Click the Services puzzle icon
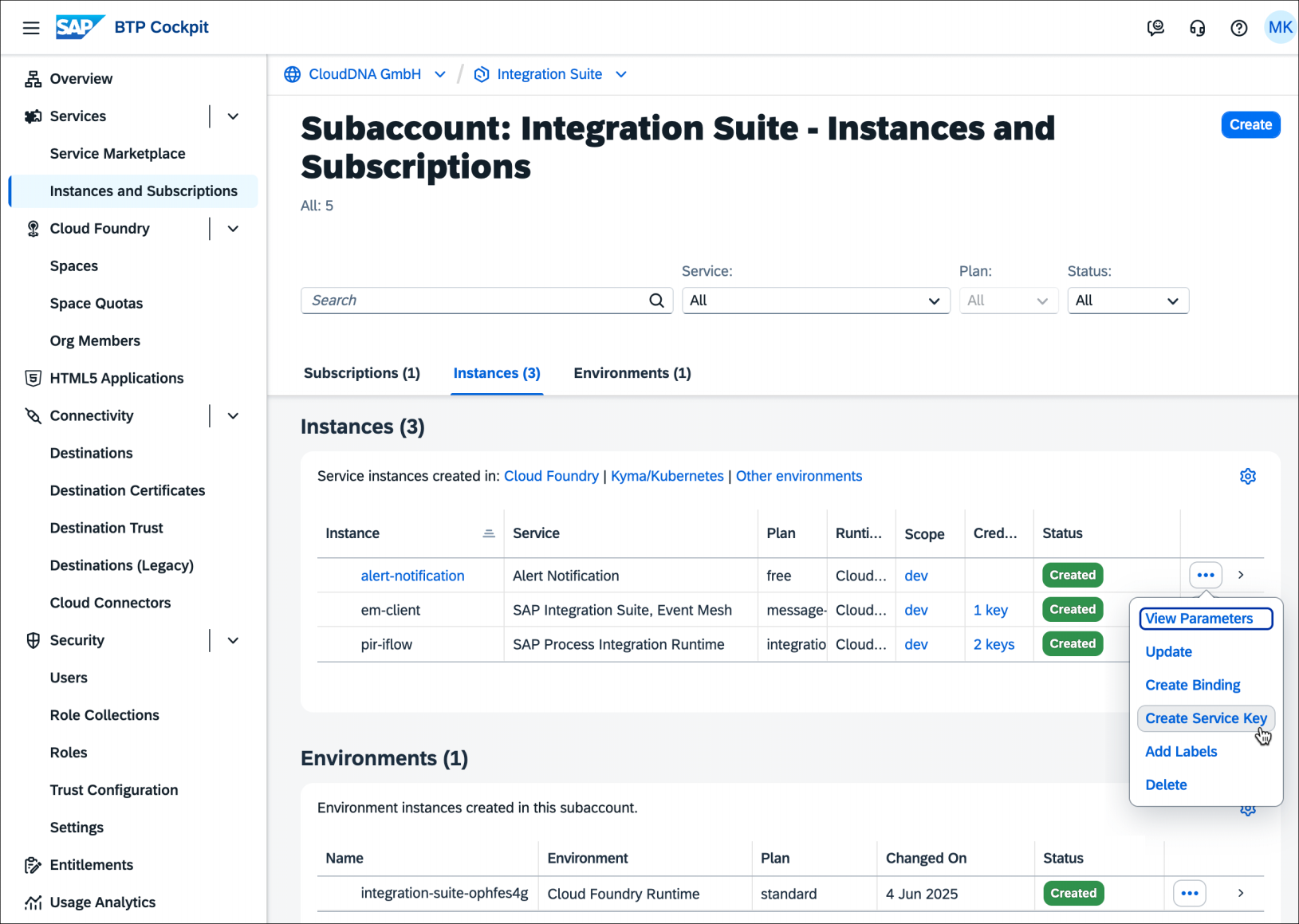The image size is (1299, 924). [x=33, y=116]
